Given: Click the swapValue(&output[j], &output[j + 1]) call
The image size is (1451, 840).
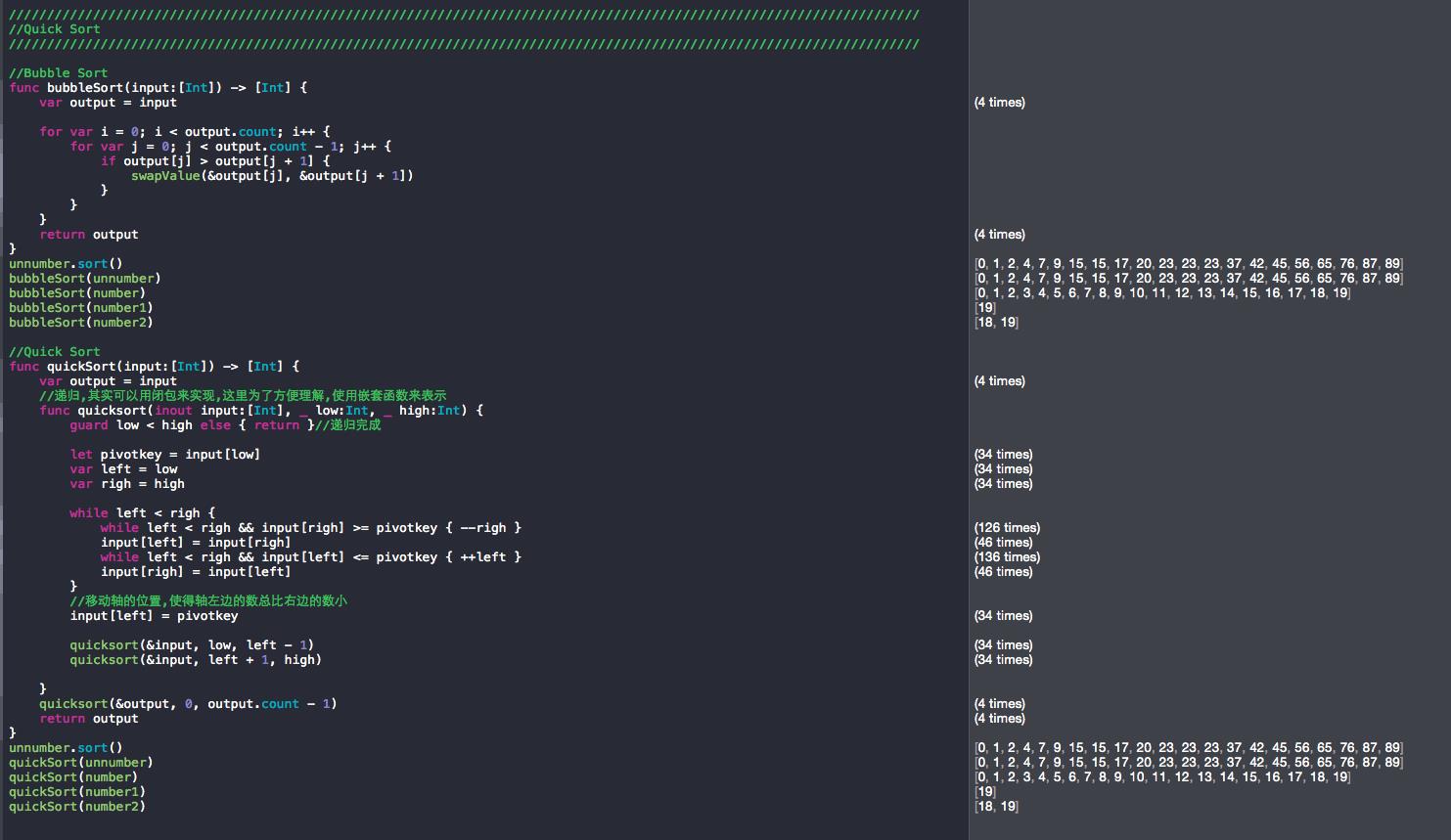Looking at the screenshot, I should click(272, 176).
